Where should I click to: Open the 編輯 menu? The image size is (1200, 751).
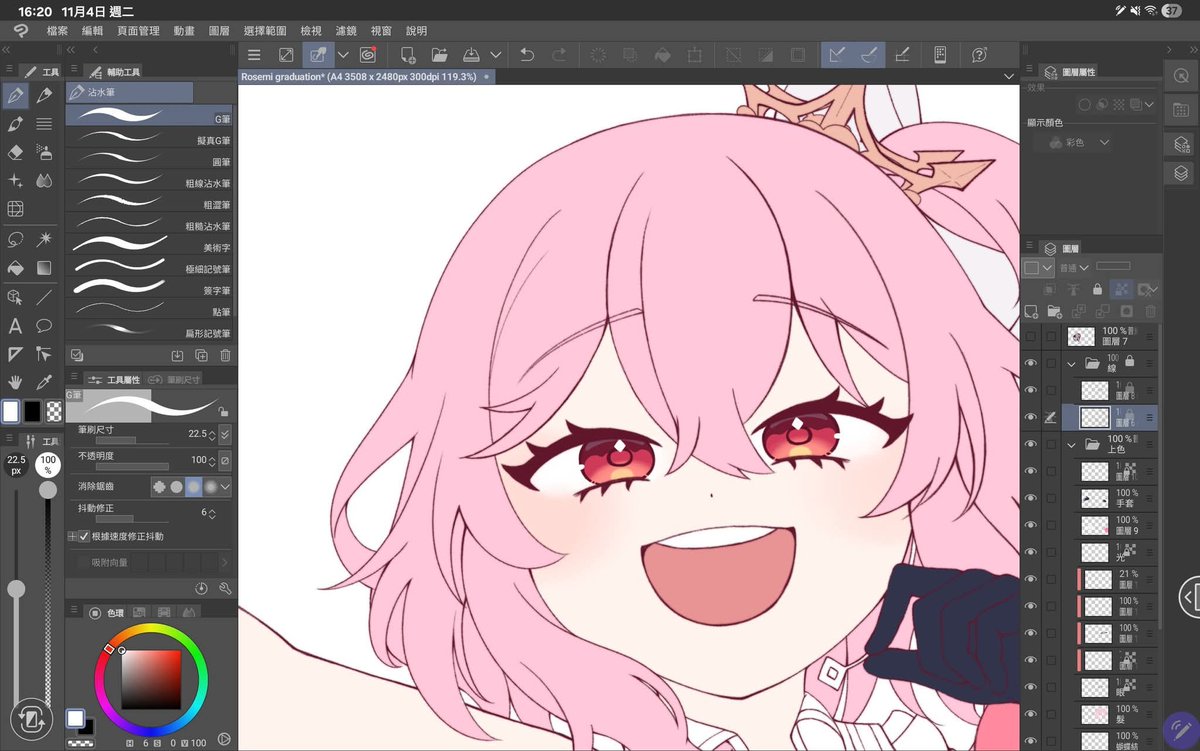92,31
